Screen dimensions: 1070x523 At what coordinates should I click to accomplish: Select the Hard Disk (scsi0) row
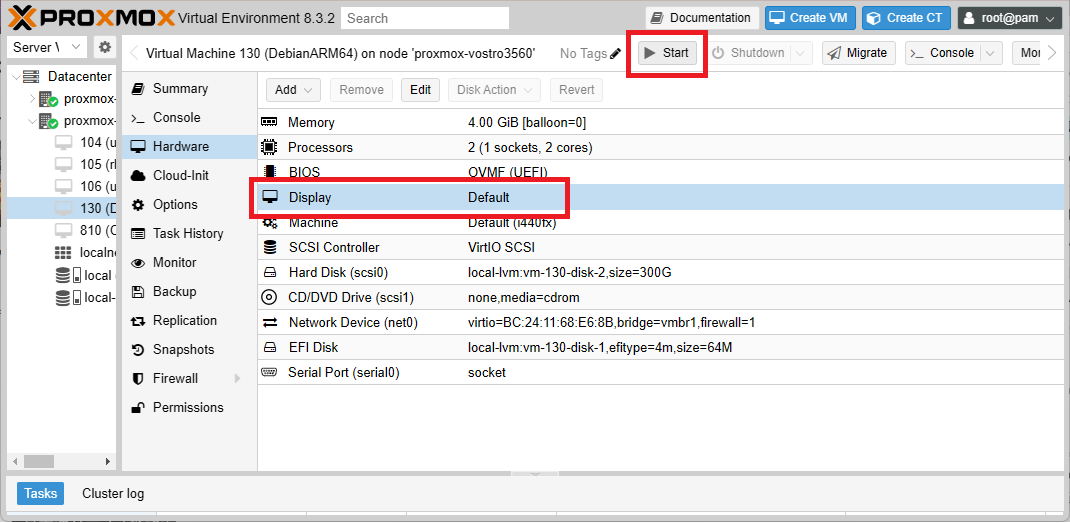[x=663, y=272]
